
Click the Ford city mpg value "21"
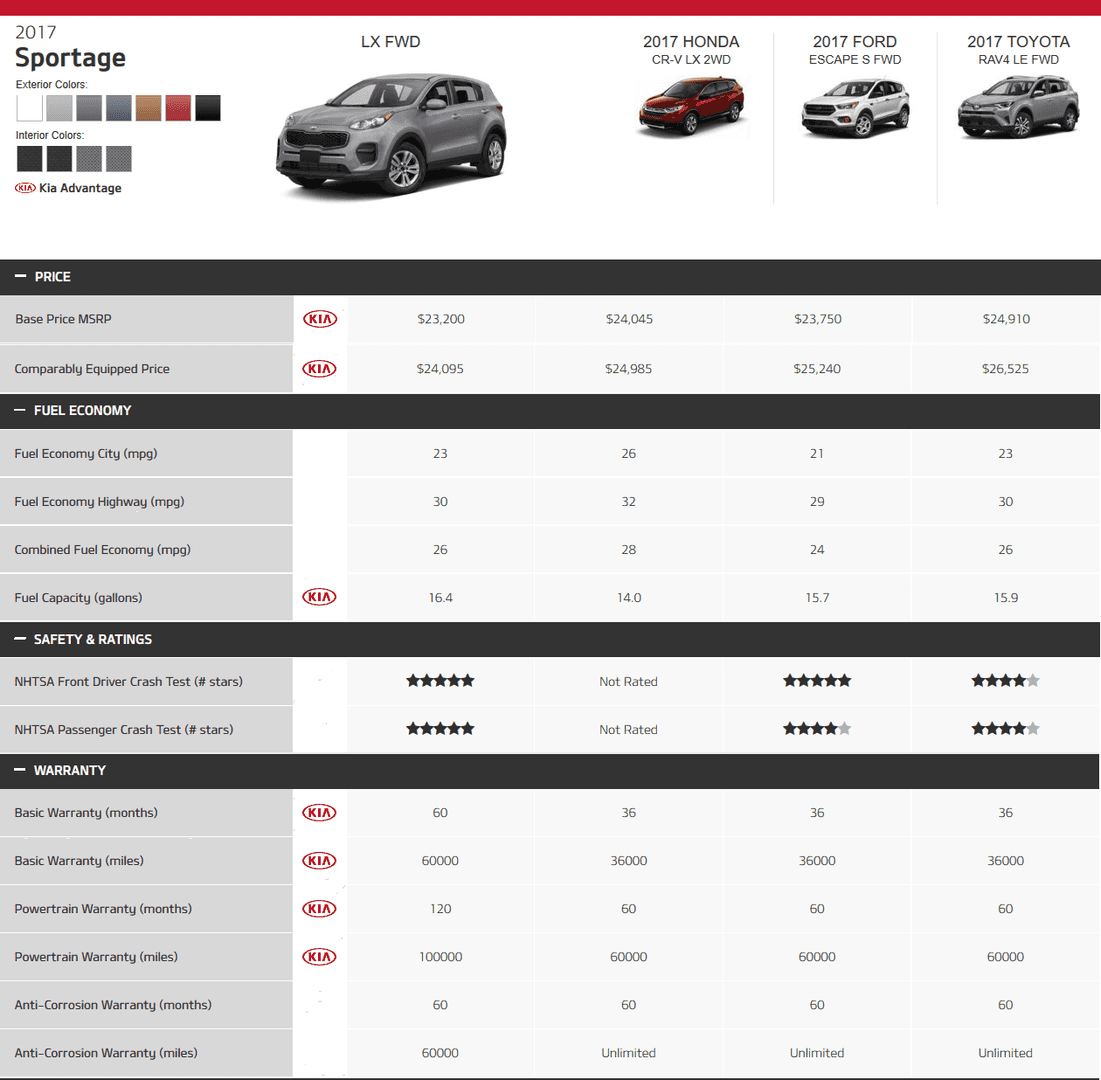point(817,454)
